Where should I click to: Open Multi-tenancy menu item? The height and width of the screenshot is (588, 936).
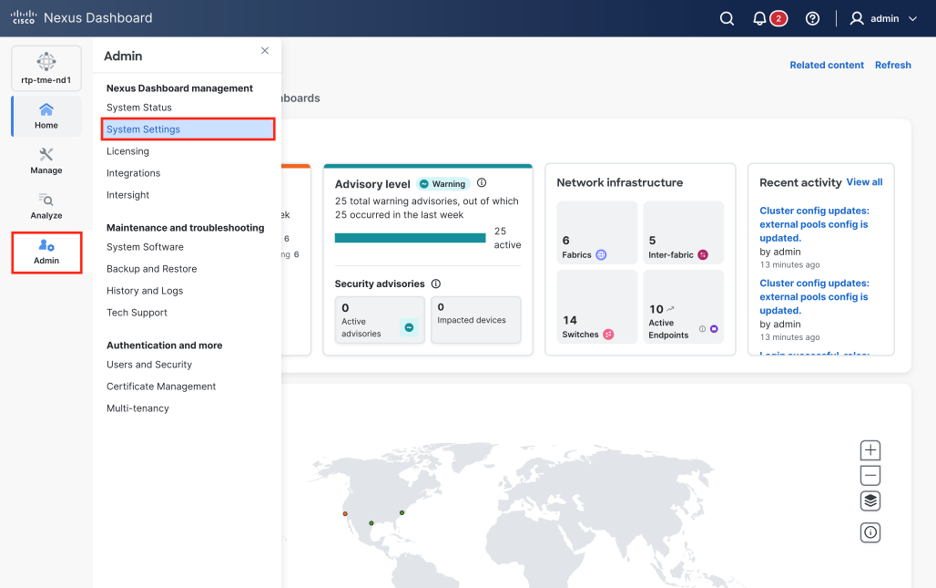point(138,408)
